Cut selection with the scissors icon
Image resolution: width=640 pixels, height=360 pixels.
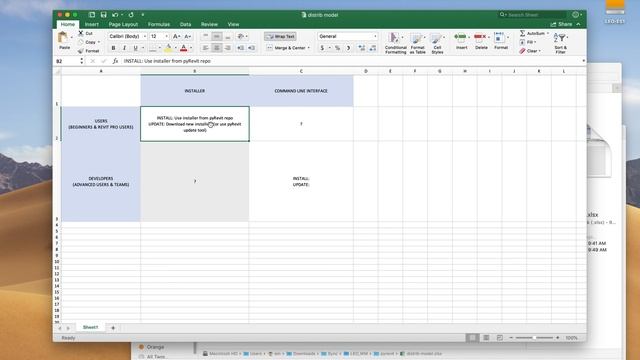coord(81,33)
